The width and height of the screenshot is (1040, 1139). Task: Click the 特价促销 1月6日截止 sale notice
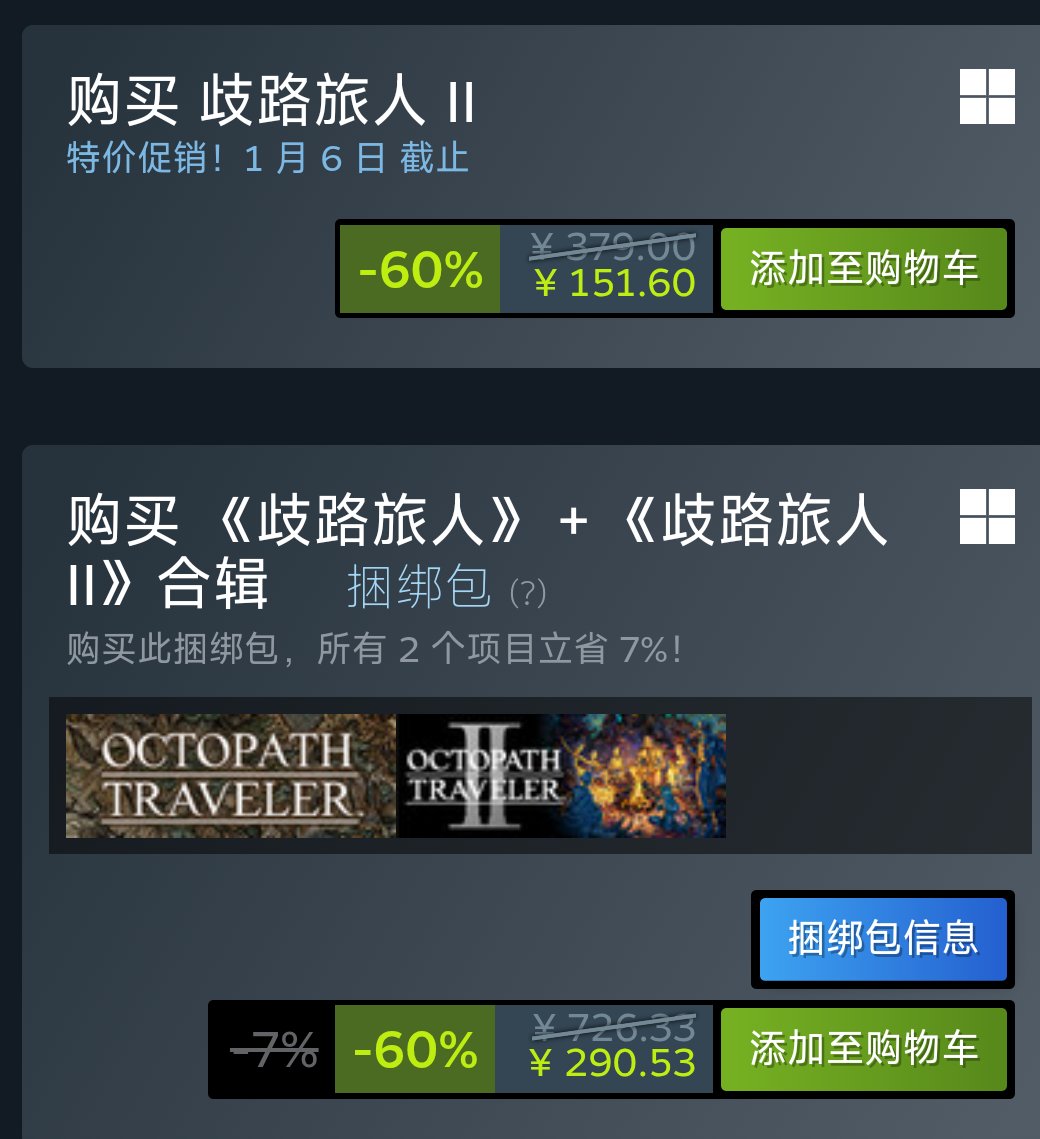[x=268, y=158]
